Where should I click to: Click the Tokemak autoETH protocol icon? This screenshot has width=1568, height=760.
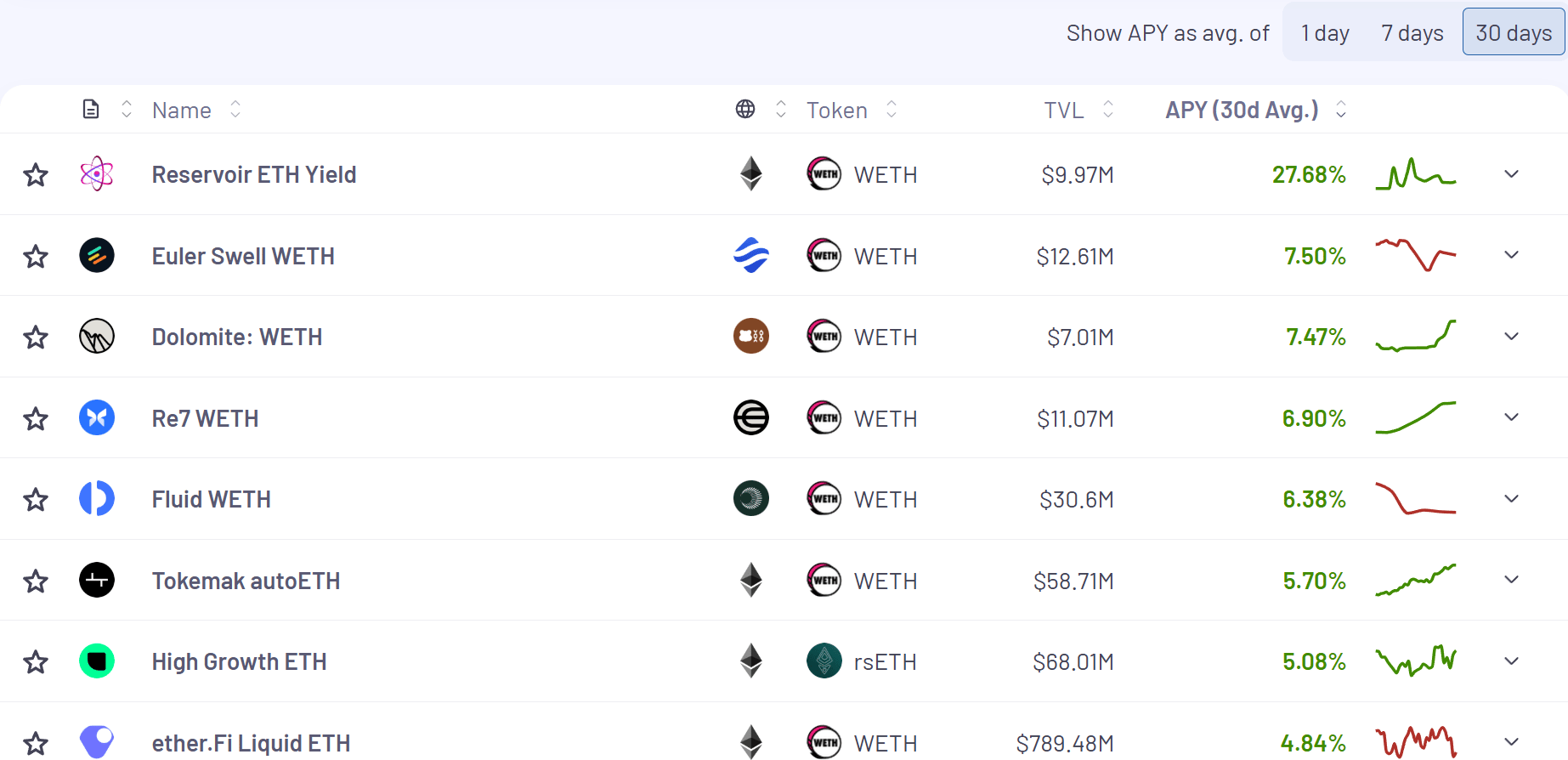[97, 581]
